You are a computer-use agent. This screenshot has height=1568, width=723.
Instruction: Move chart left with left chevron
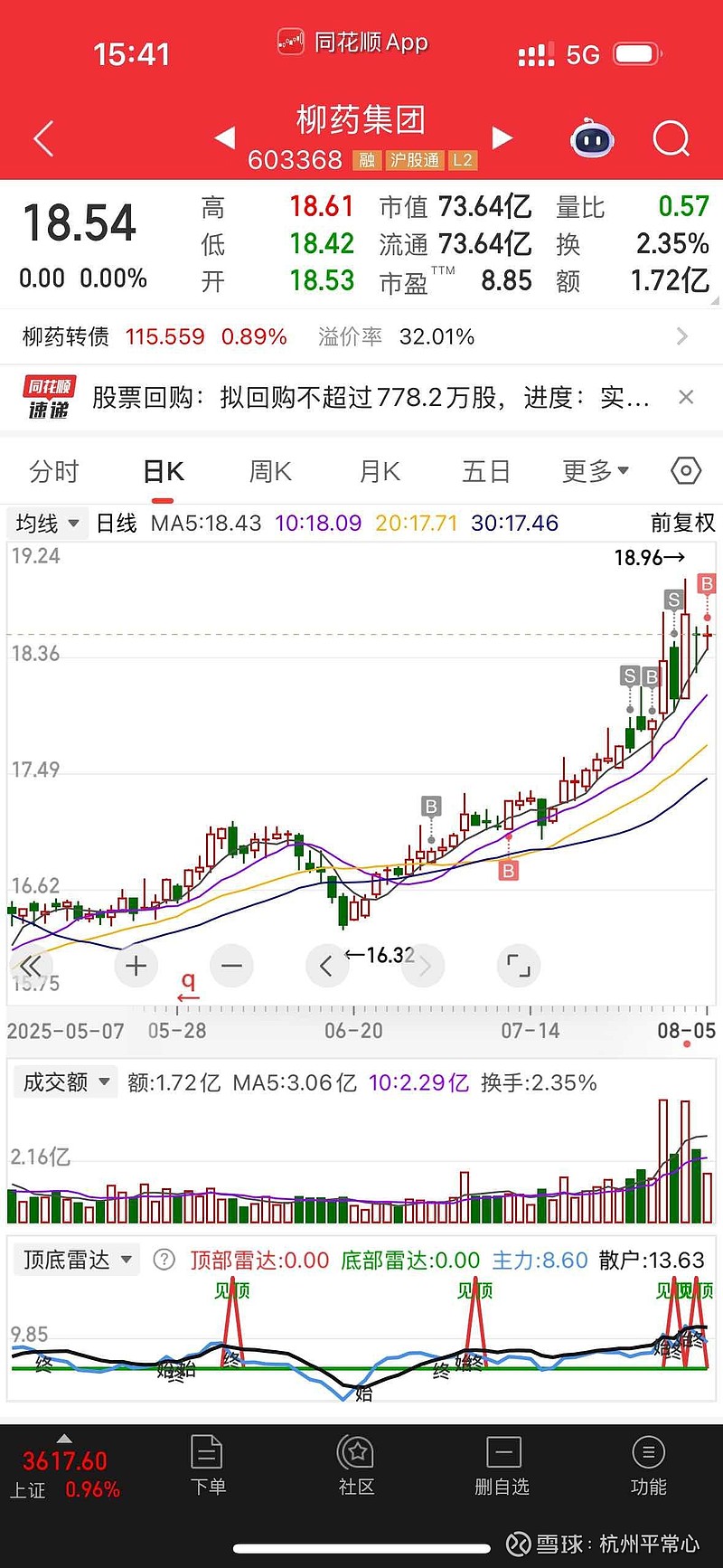327,966
